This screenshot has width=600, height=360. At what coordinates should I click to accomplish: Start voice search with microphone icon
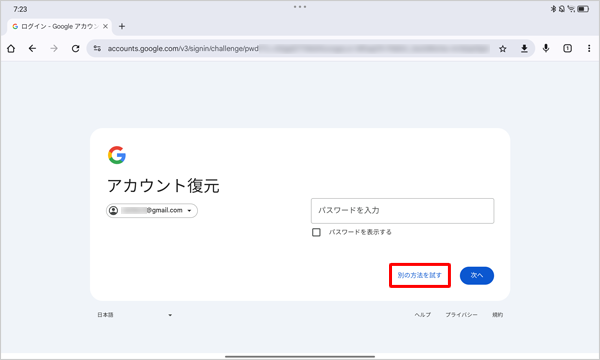[x=546, y=48]
